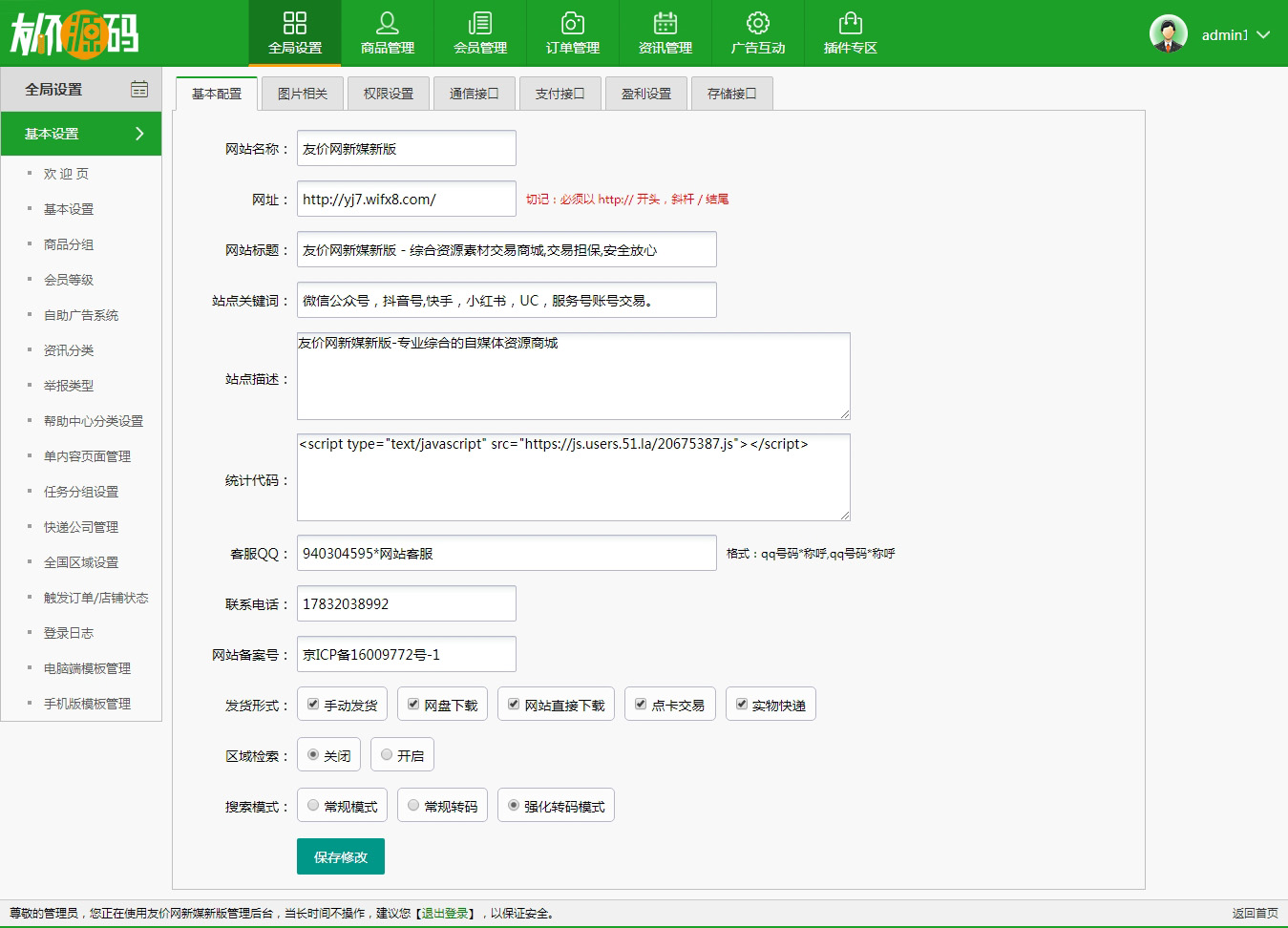Select 常规转码 search mode
Viewport: 1288px width, 928px height.
coord(413,806)
